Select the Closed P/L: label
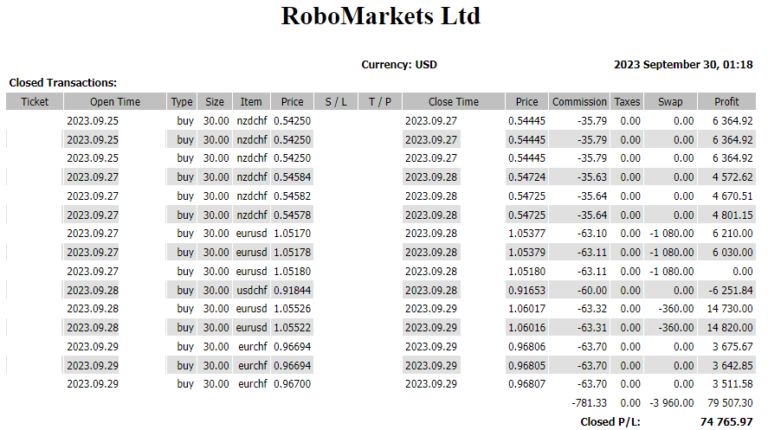 (x=610, y=422)
